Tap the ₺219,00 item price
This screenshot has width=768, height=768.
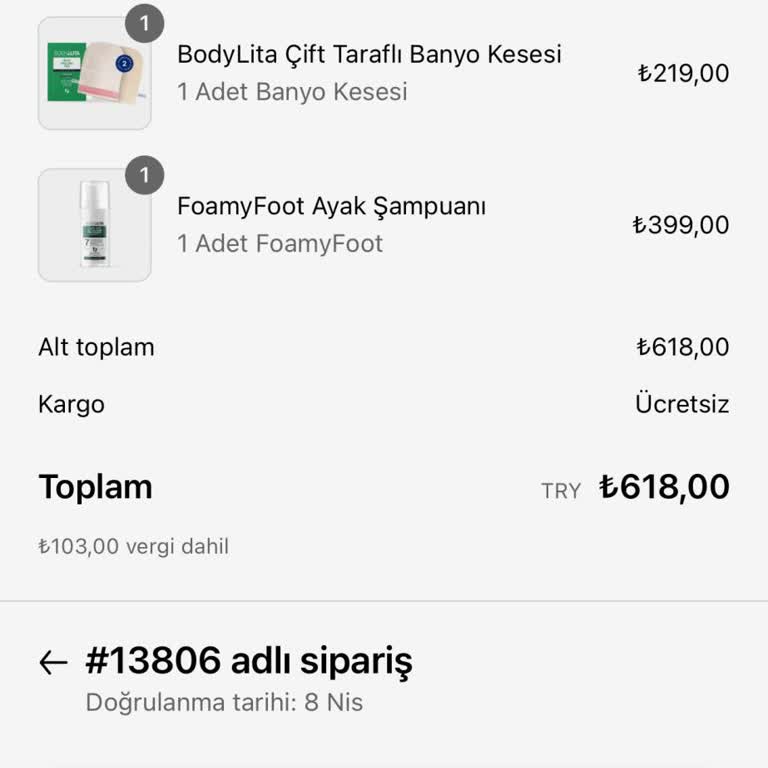683,73
